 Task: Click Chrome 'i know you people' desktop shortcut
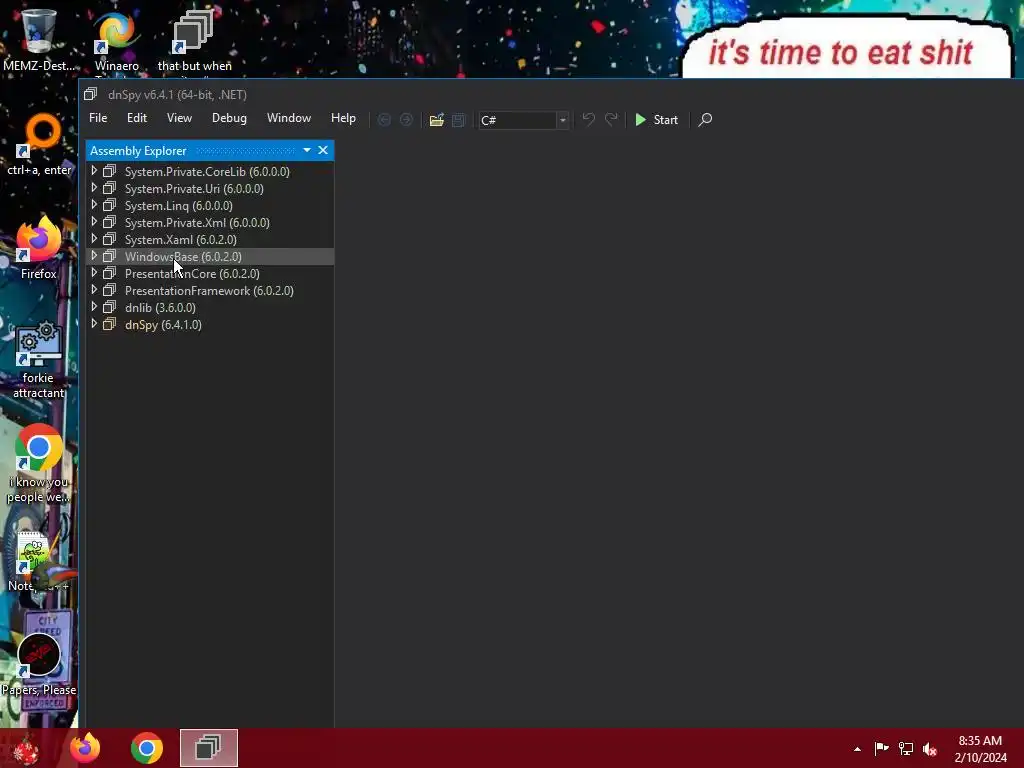pos(39,464)
